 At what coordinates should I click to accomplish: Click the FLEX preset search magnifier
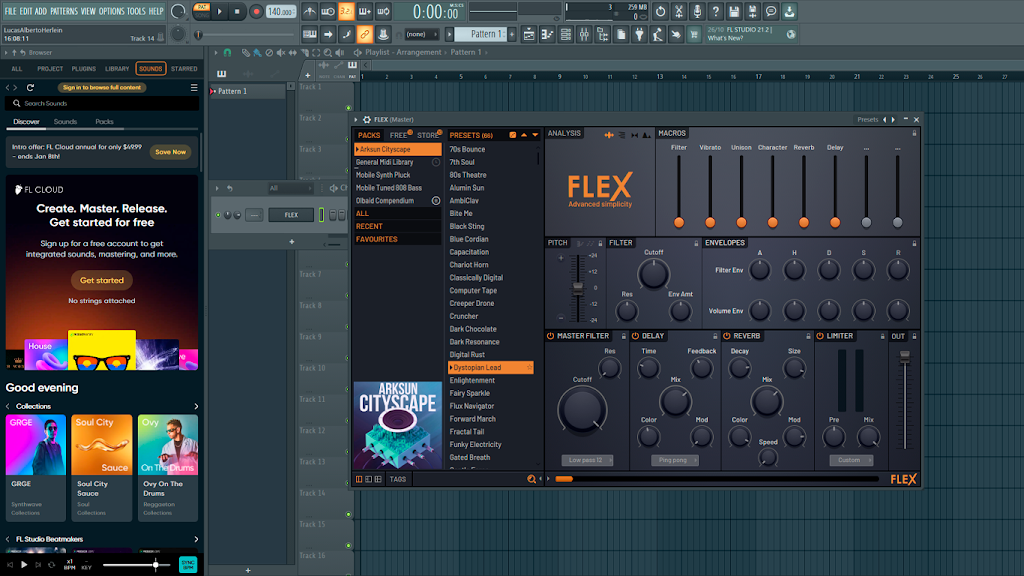[532, 479]
